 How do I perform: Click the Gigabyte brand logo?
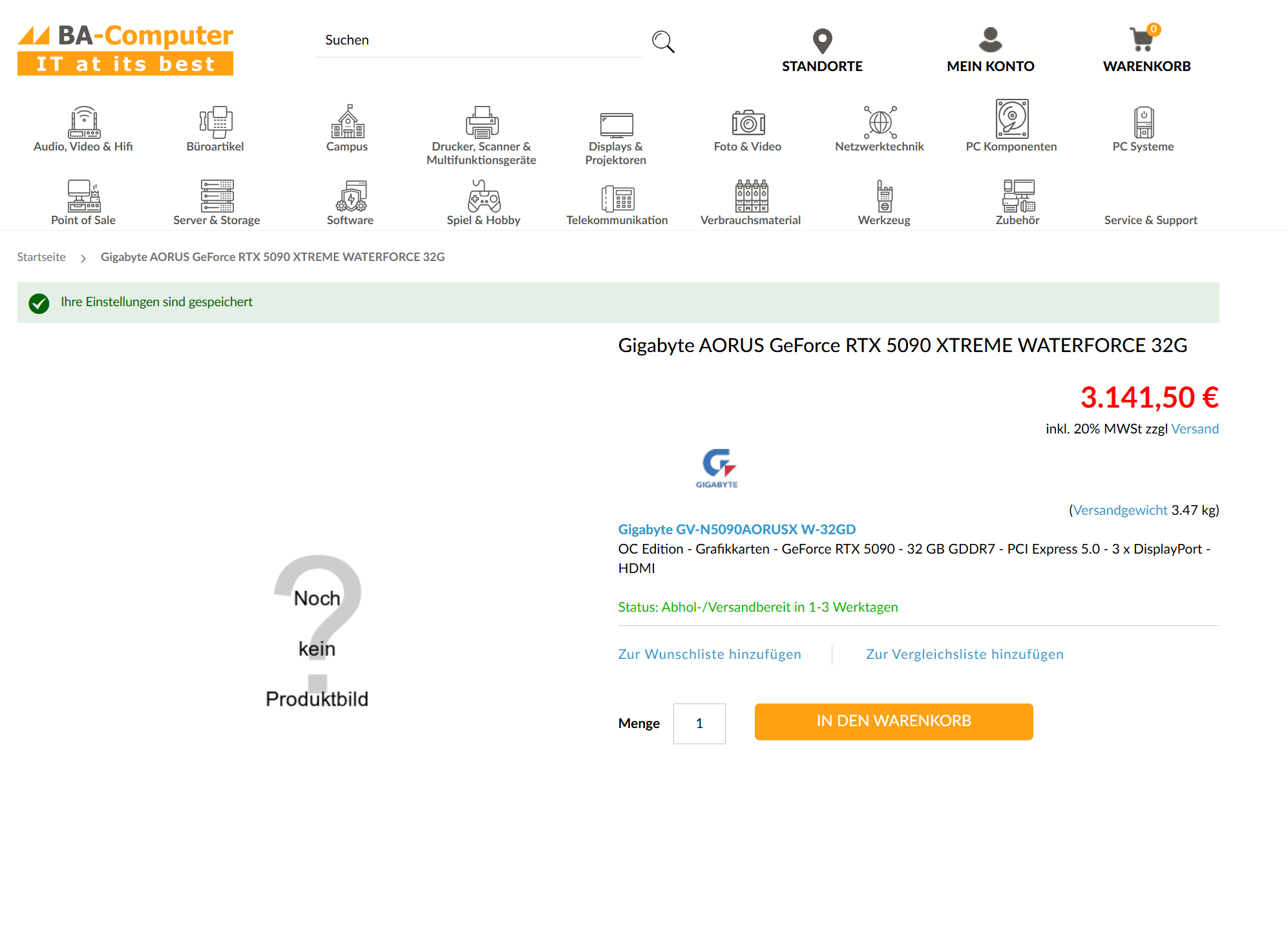point(717,468)
